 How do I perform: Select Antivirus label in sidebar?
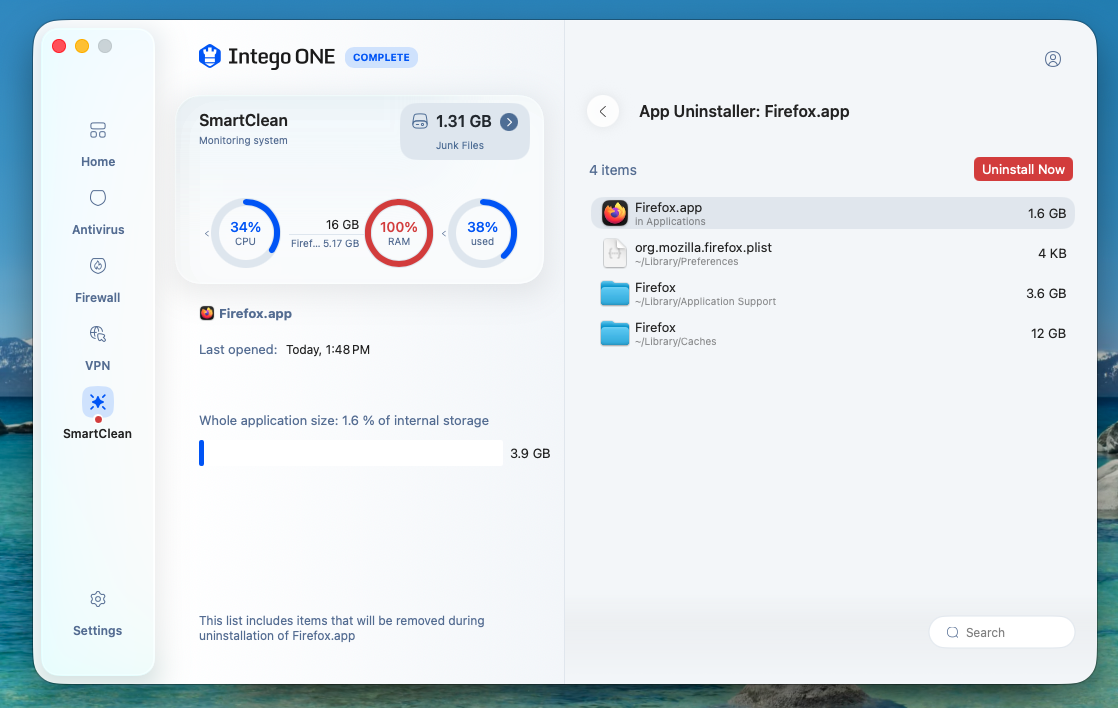coord(98,230)
